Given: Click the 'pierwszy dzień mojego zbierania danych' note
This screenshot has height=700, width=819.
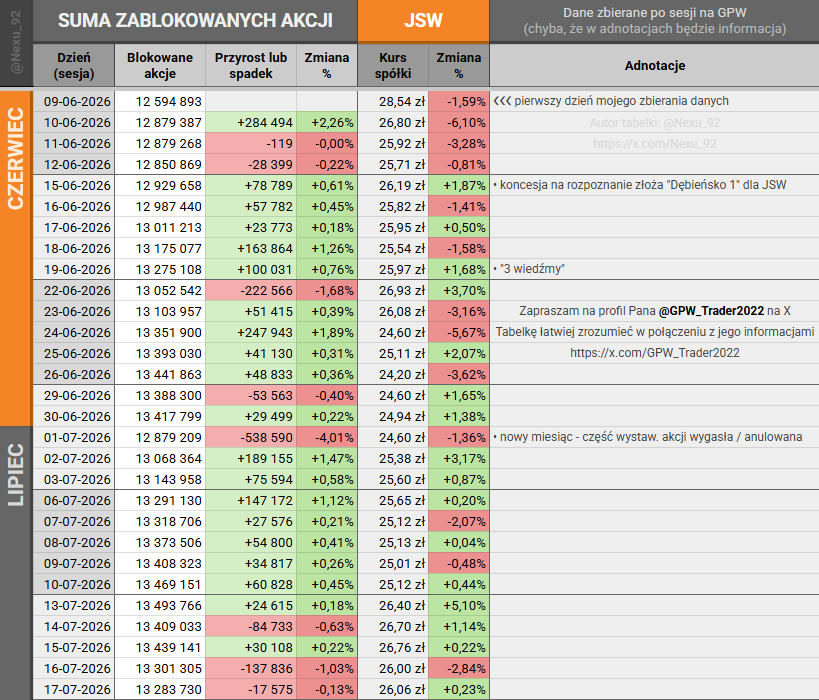Looking at the screenshot, I should tap(611, 101).
